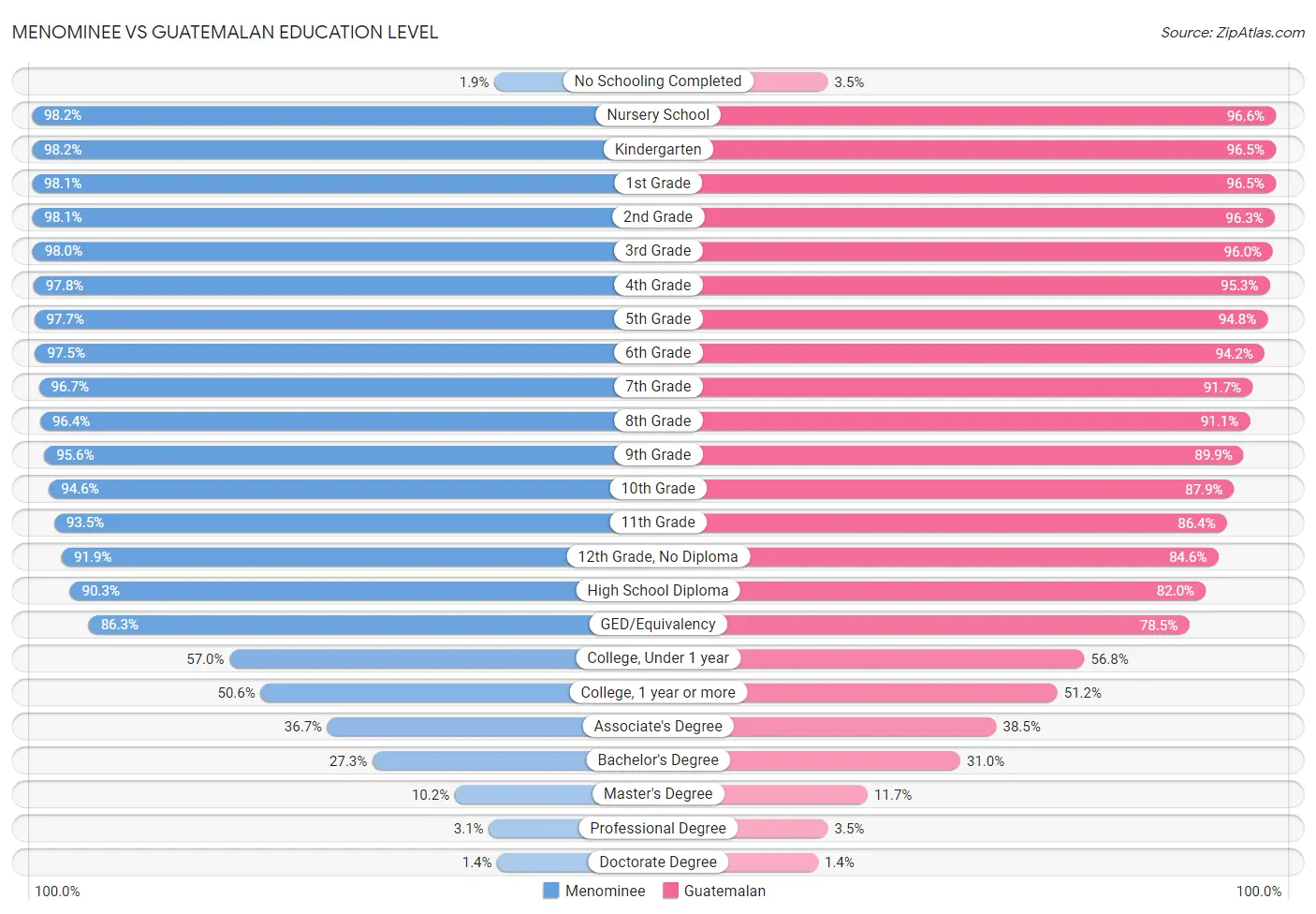Image resolution: width=1316 pixels, height=914 pixels.
Task: Select the Professional Degree label
Action: pos(658,828)
